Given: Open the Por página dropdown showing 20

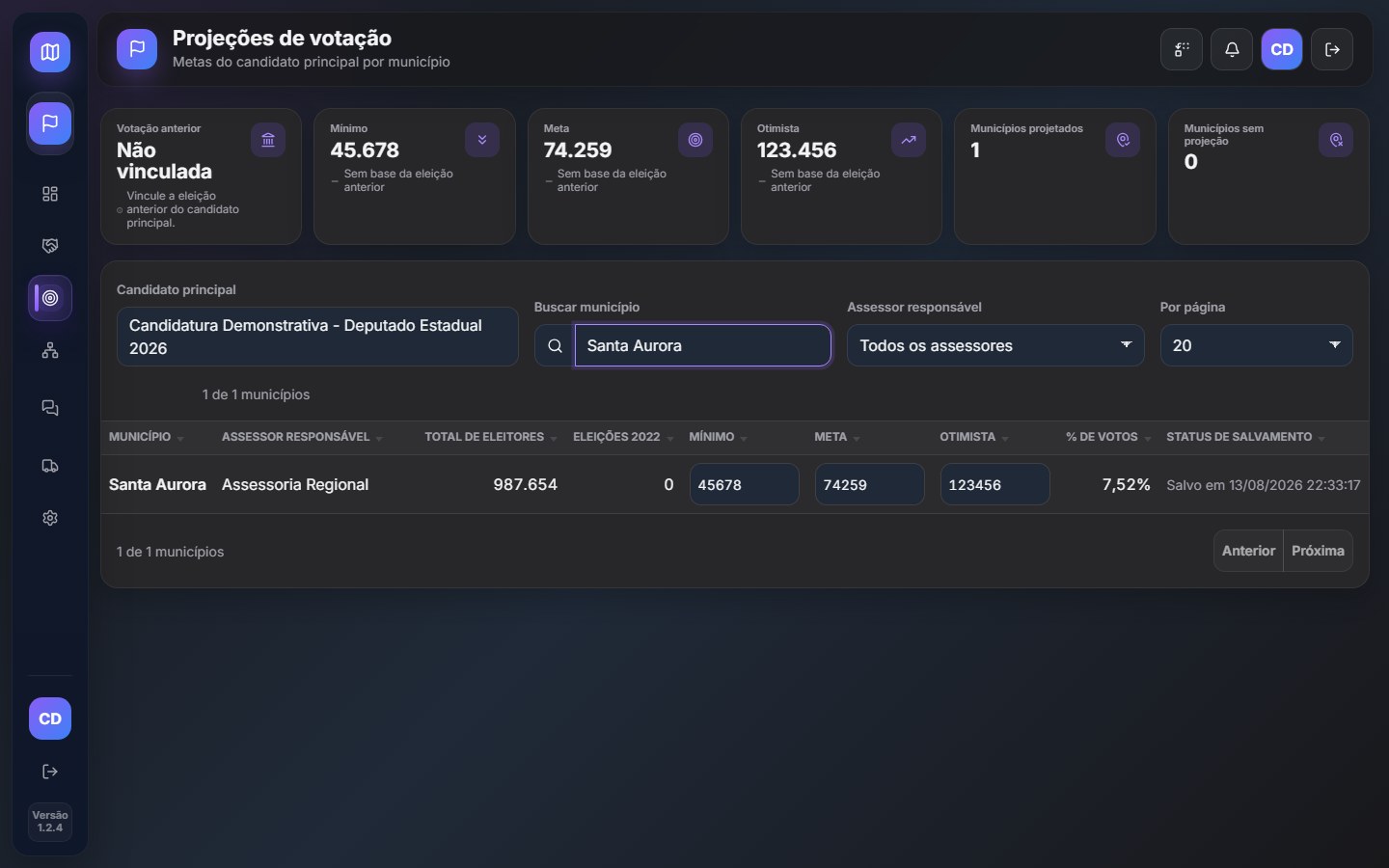Looking at the screenshot, I should (1256, 345).
